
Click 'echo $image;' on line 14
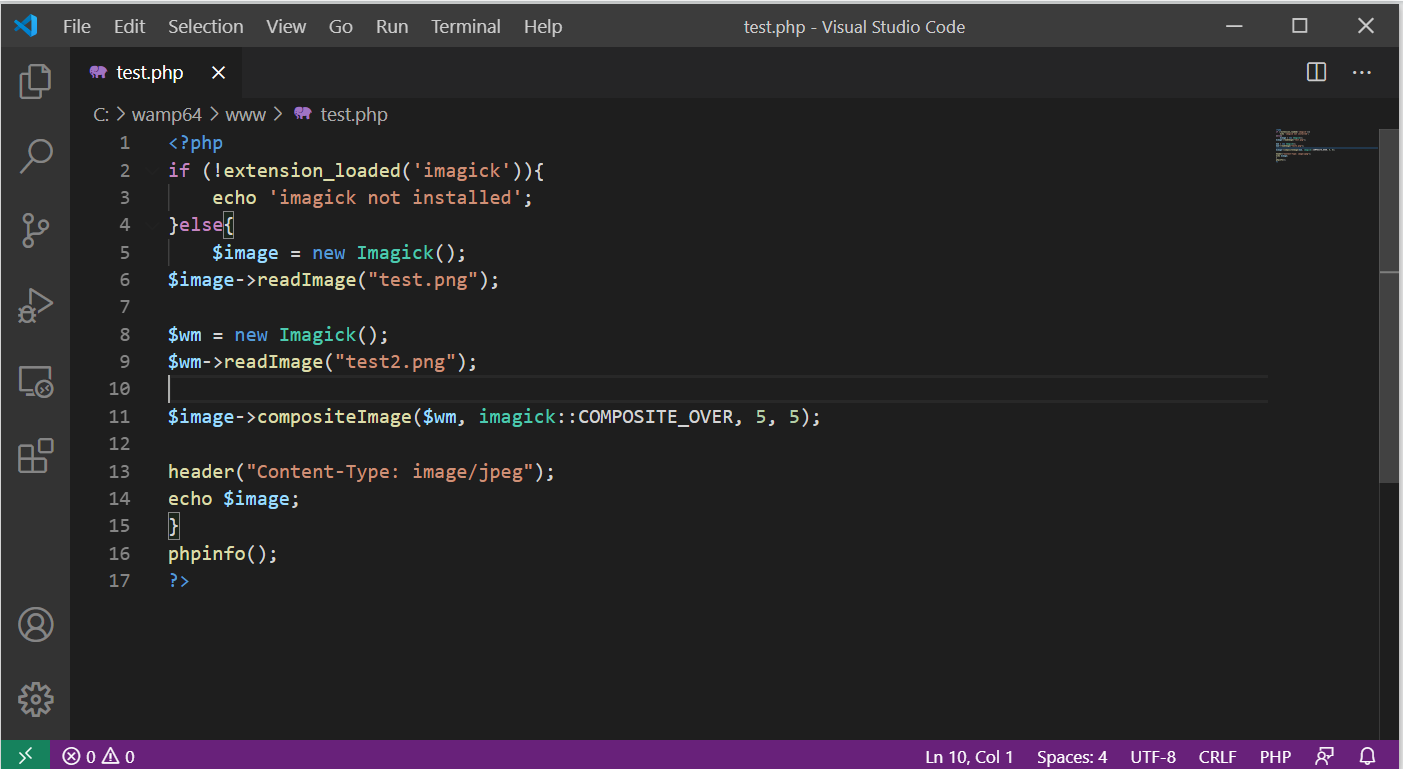coord(234,499)
